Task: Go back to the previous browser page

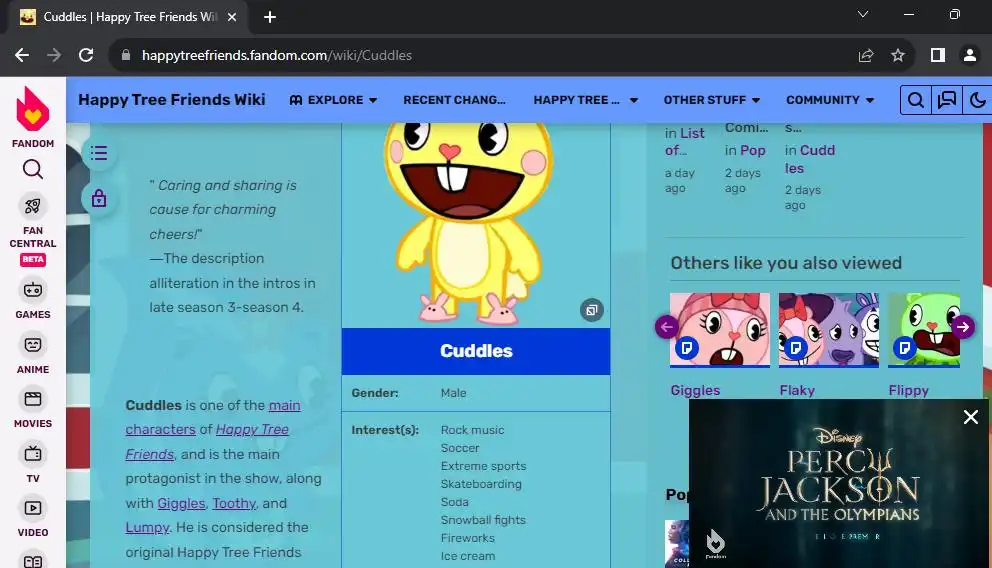Action: tap(22, 56)
